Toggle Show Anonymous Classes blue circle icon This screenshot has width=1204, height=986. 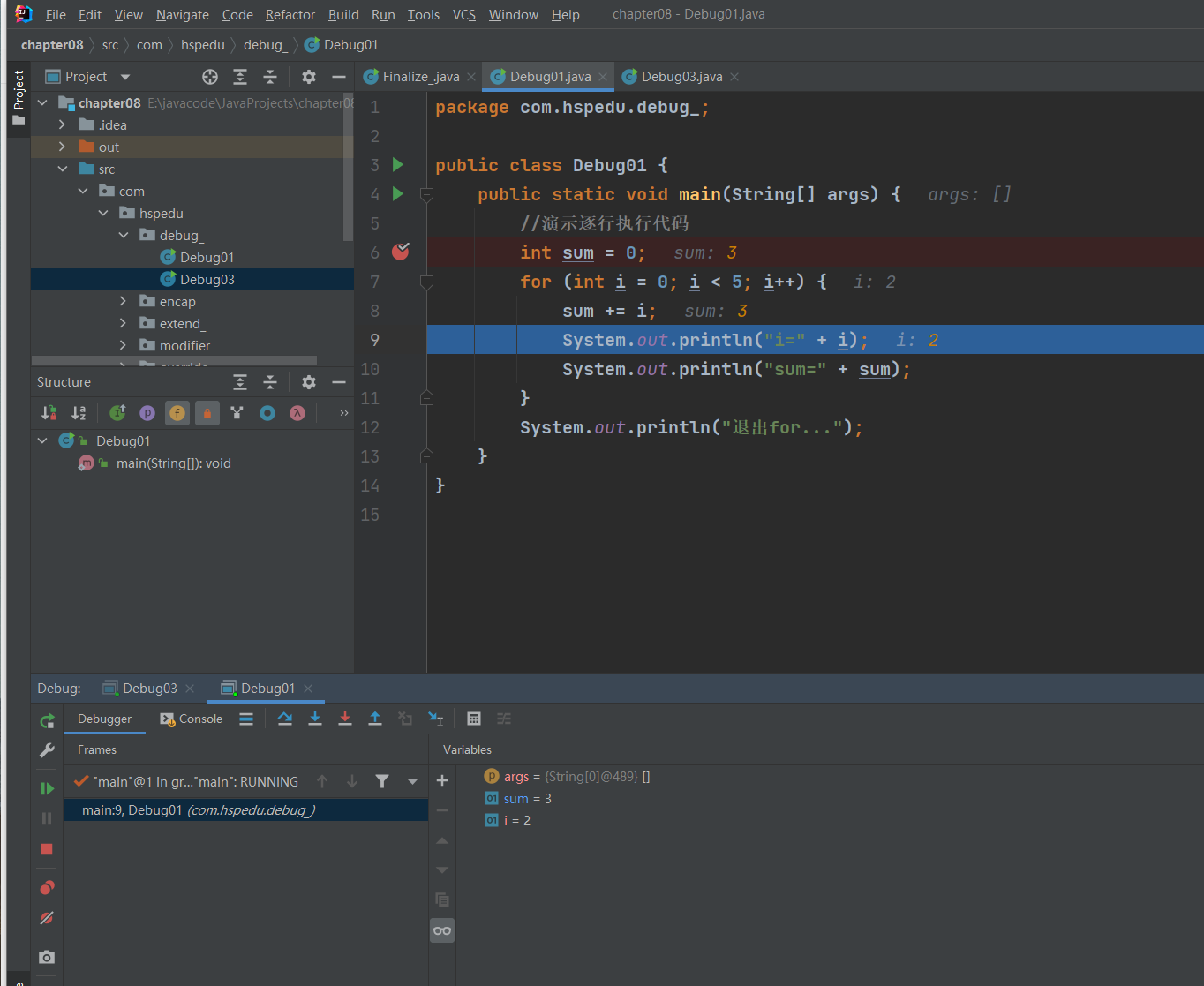267,412
